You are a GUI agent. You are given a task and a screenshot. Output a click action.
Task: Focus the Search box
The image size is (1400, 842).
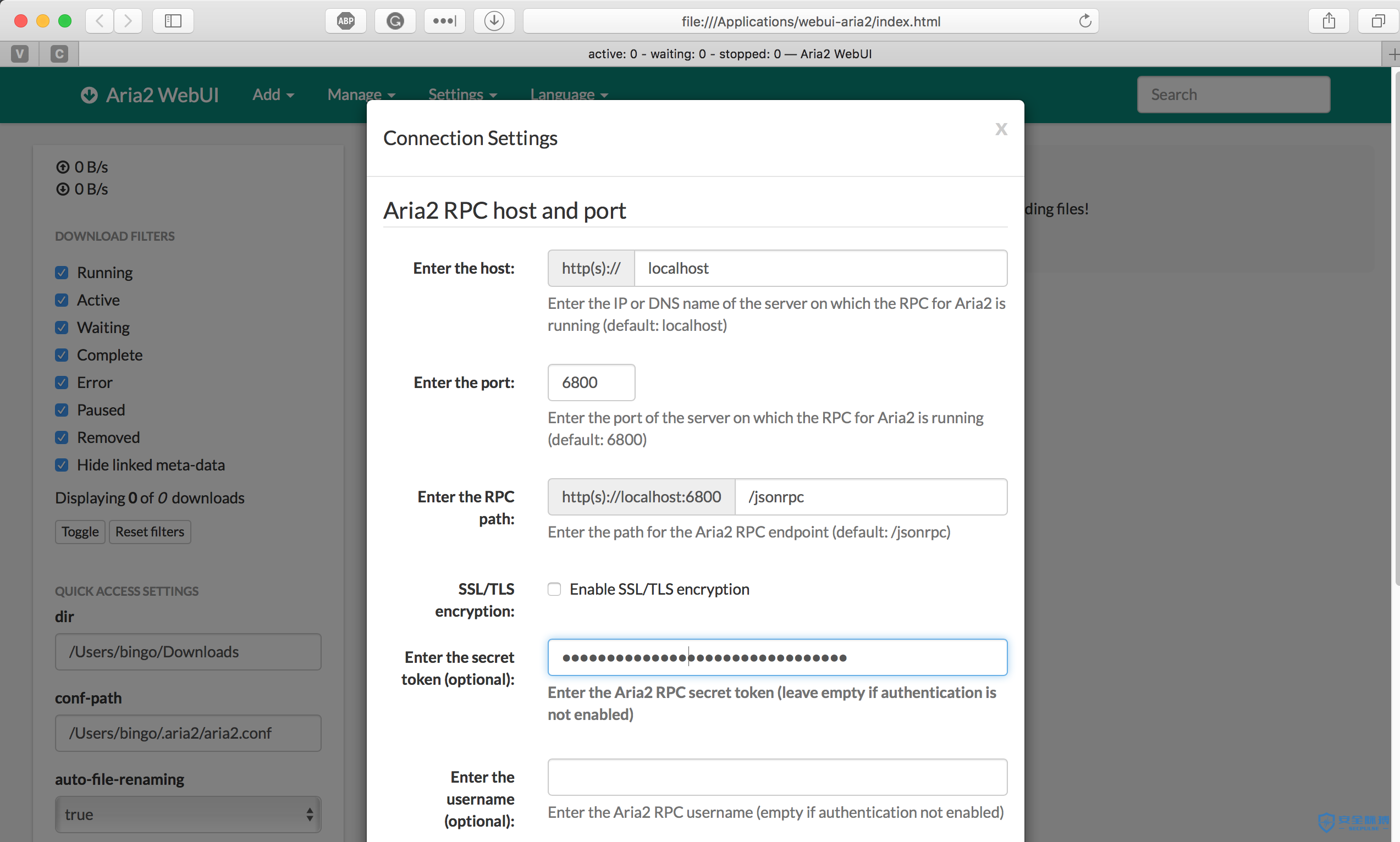pyautogui.click(x=1233, y=95)
